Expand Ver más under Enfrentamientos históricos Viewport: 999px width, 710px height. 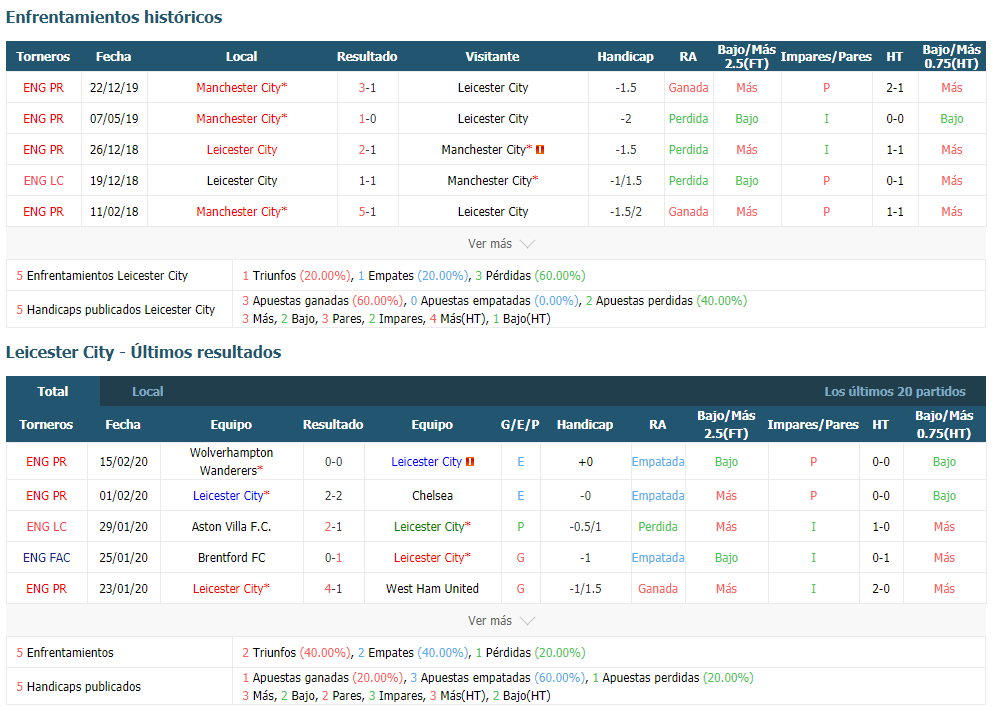(501, 243)
